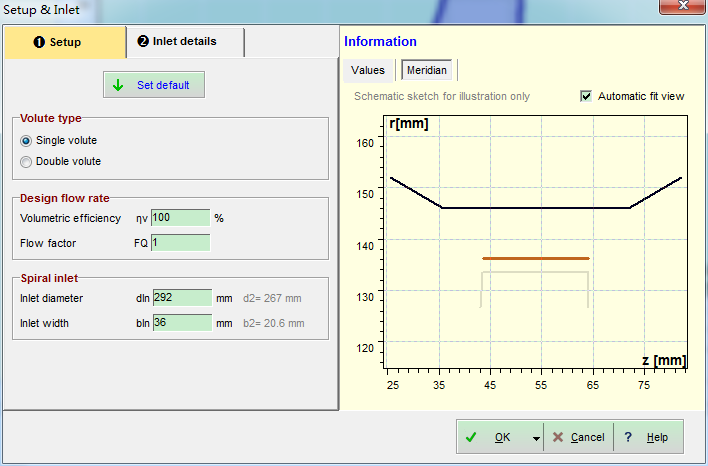
Task: Click the 'd2= 267 mm' hint text
Action: (272, 298)
